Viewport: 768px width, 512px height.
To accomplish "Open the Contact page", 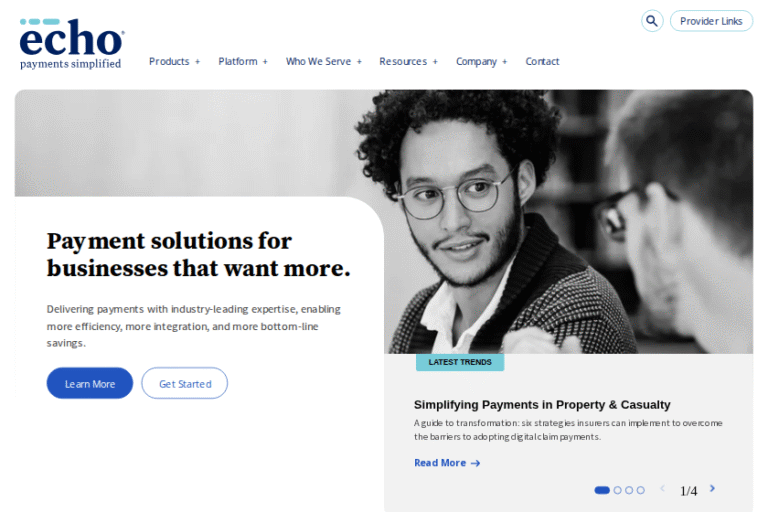I will tap(542, 61).
